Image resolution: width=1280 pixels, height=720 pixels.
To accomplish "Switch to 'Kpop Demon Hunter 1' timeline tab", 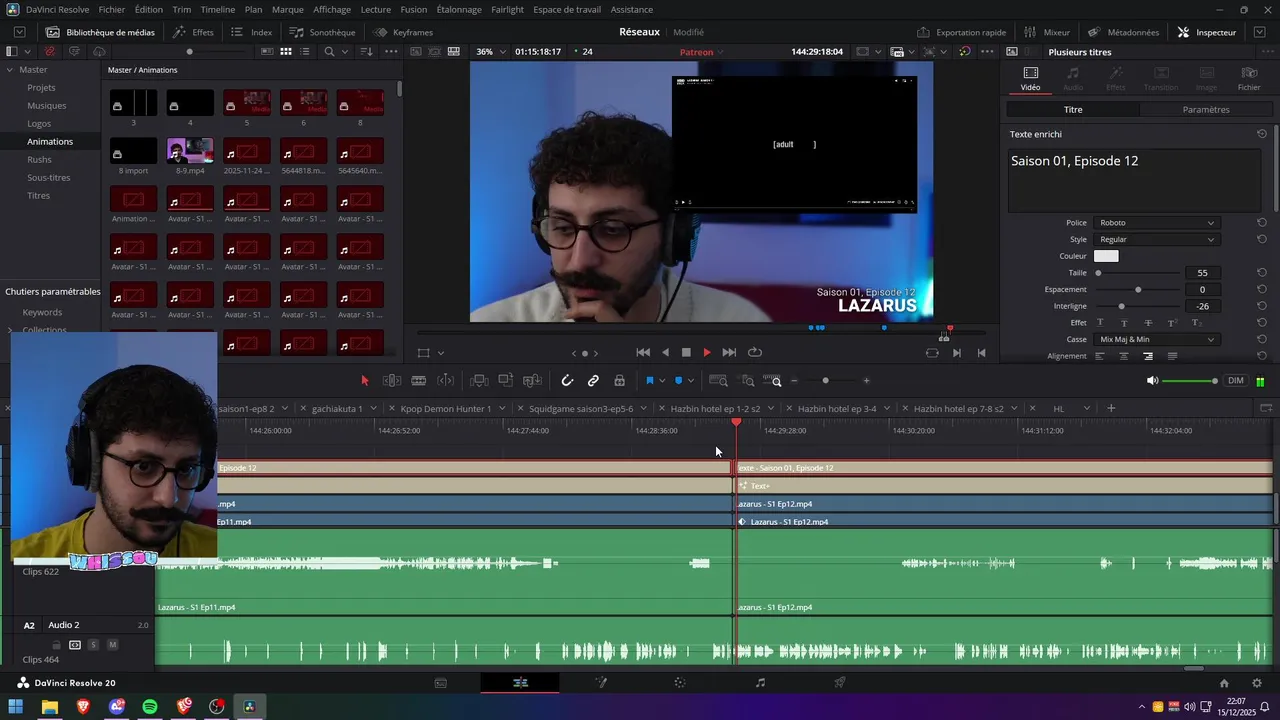I will pyautogui.click(x=446, y=408).
